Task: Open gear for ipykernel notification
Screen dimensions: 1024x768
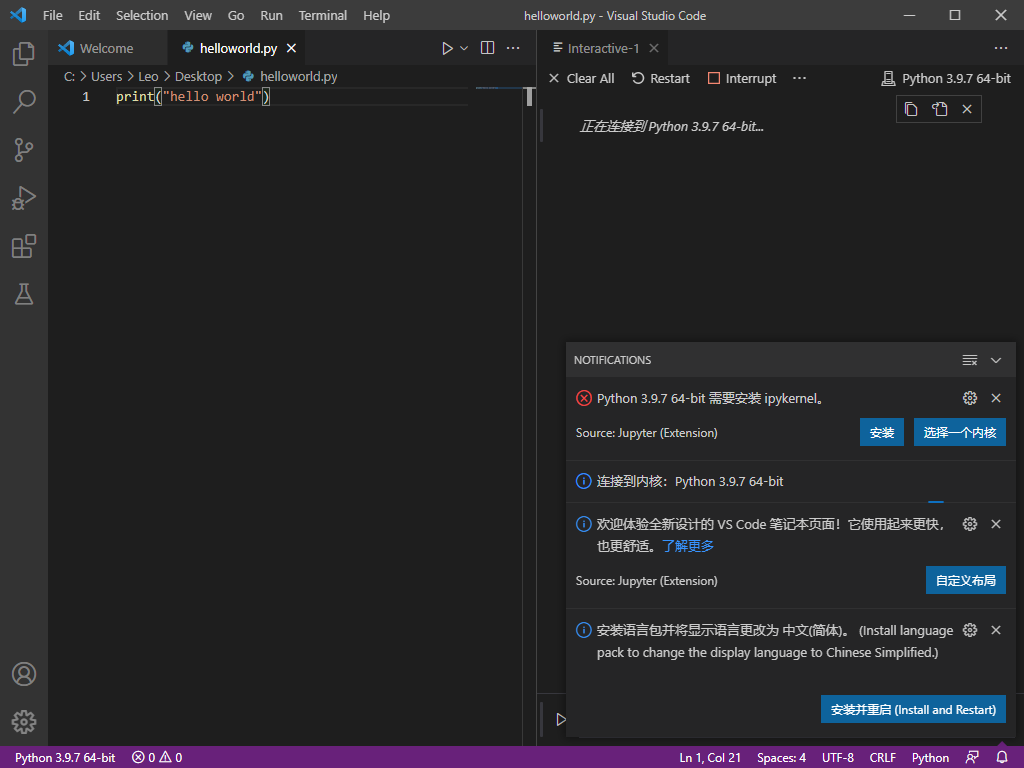Action: click(970, 398)
